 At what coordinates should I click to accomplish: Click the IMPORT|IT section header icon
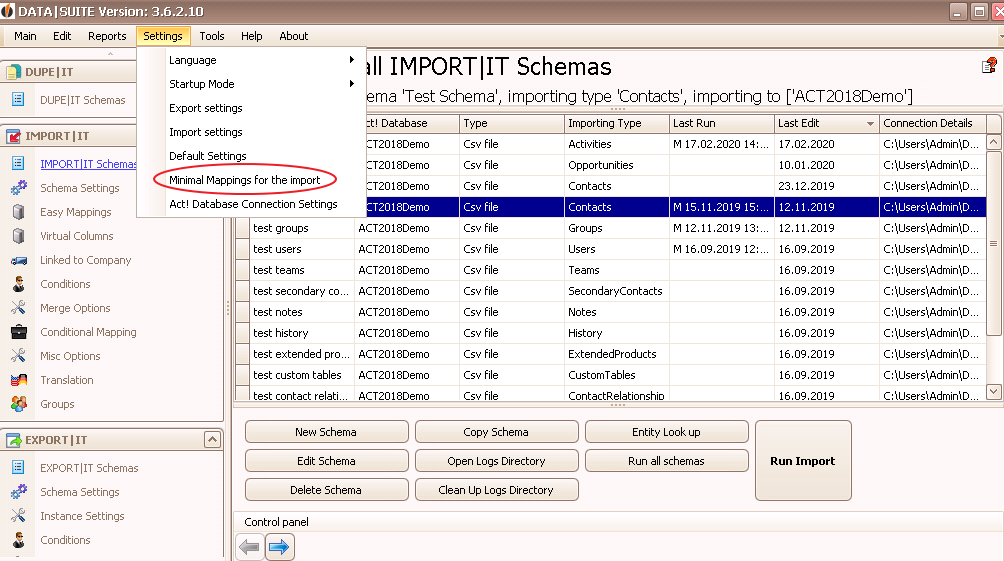(x=13, y=136)
